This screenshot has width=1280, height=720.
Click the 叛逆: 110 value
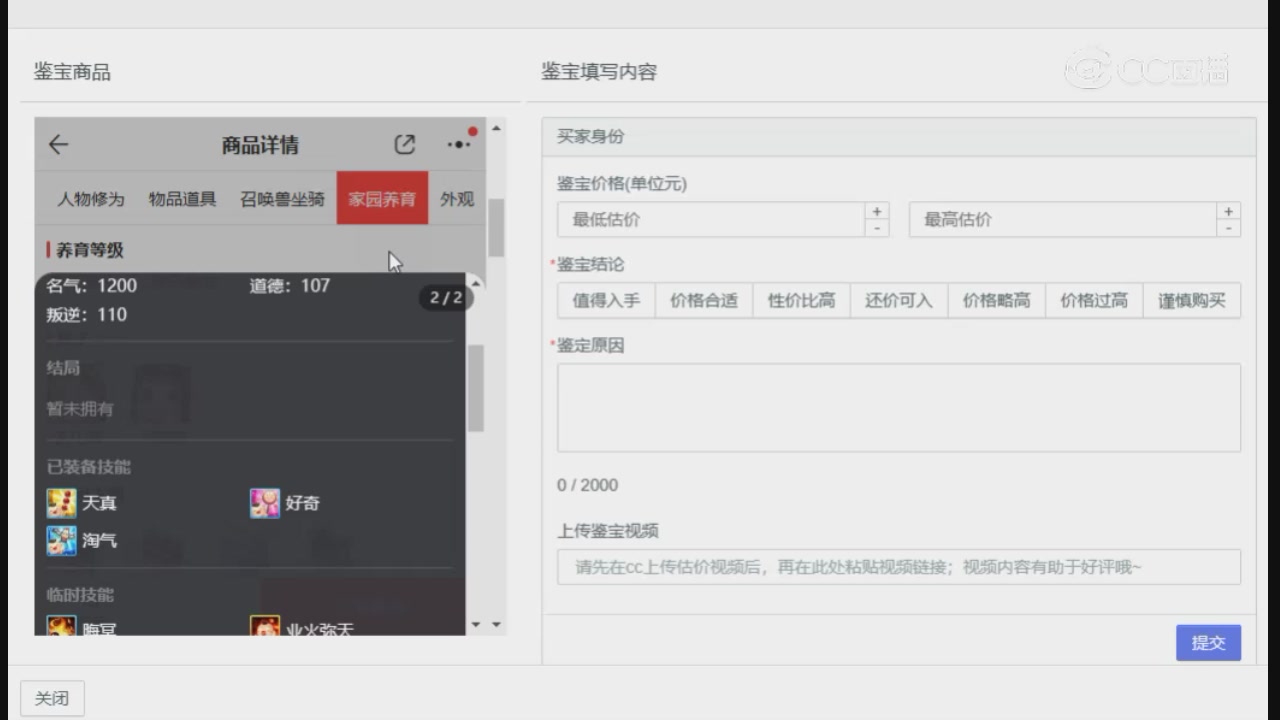87,315
